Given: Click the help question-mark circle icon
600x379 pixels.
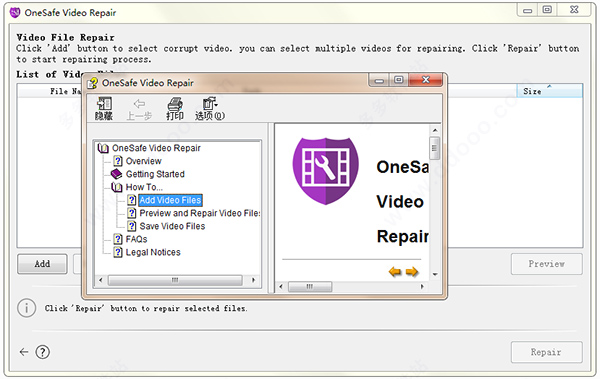Looking at the screenshot, I should (42, 352).
